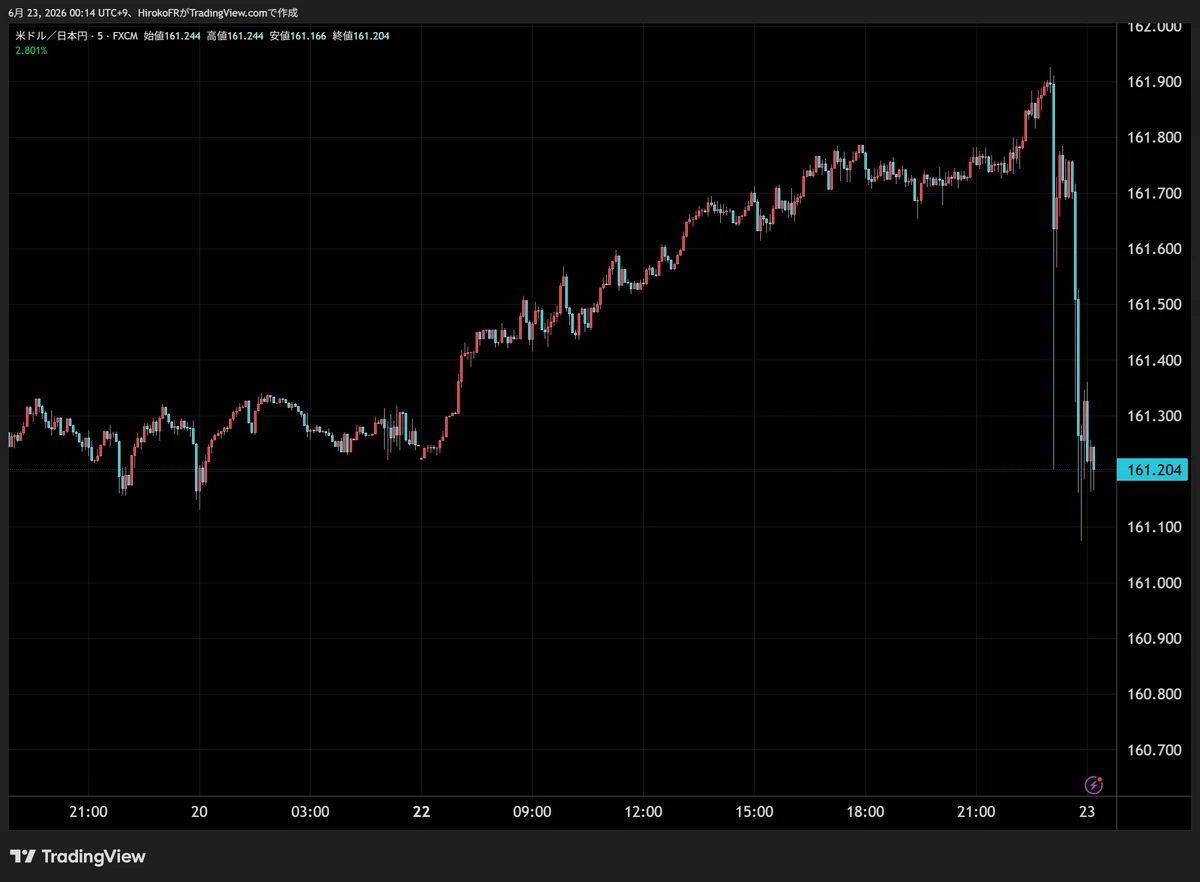Open the TradingView logo link
The image size is (1200, 882).
78,856
